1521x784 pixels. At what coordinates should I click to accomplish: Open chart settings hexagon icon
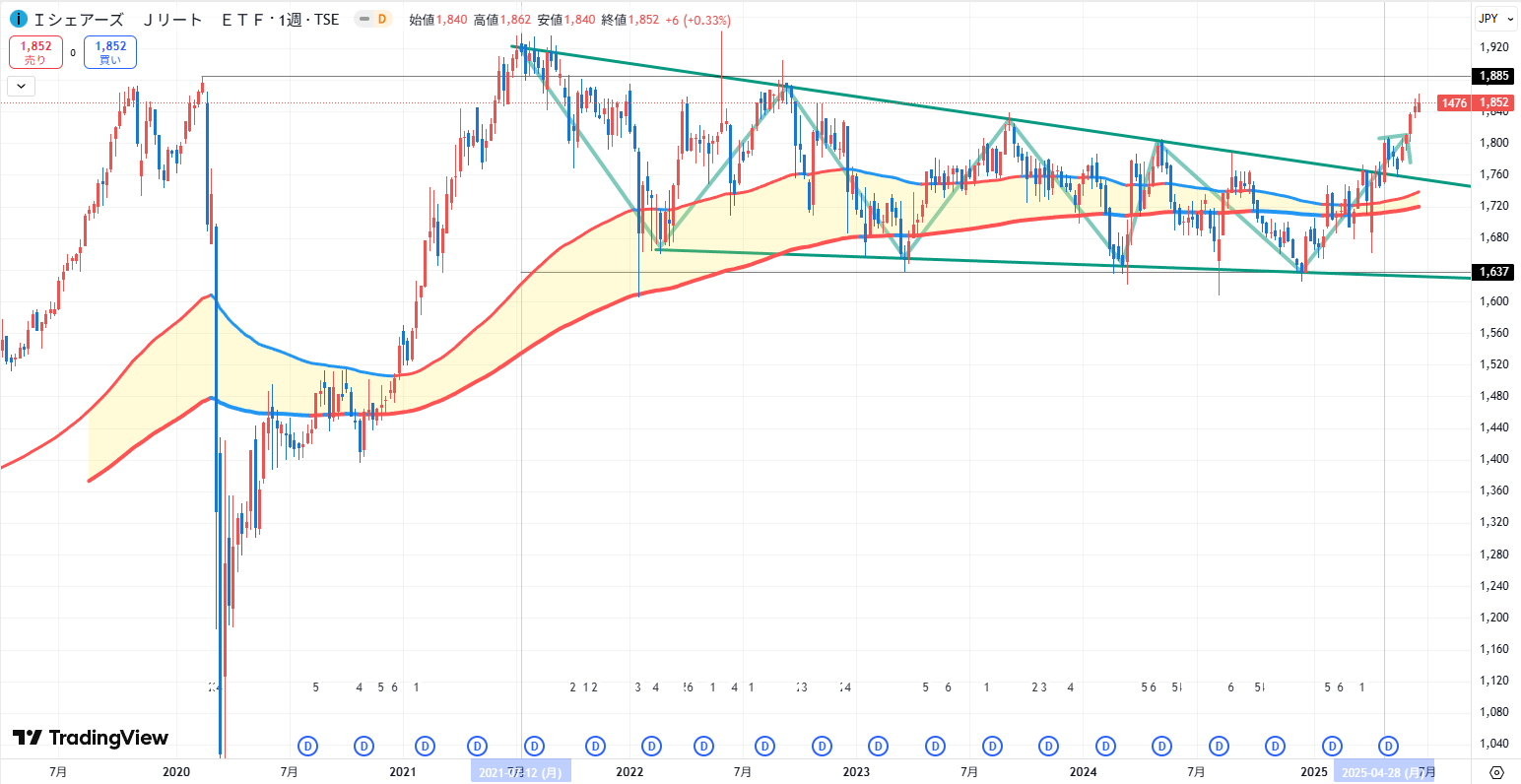[1496, 772]
